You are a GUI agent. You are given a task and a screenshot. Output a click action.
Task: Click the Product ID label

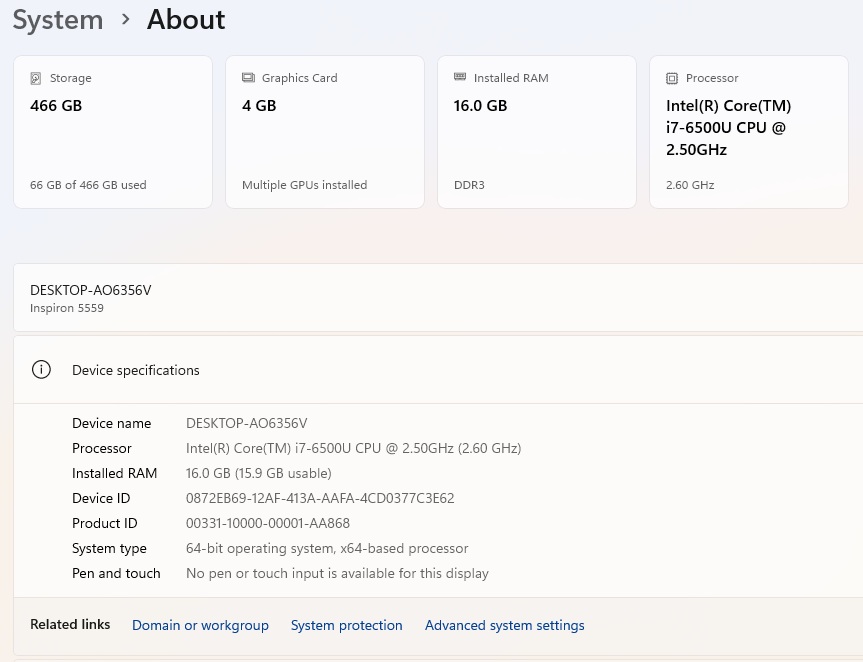click(x=105, y=523)
